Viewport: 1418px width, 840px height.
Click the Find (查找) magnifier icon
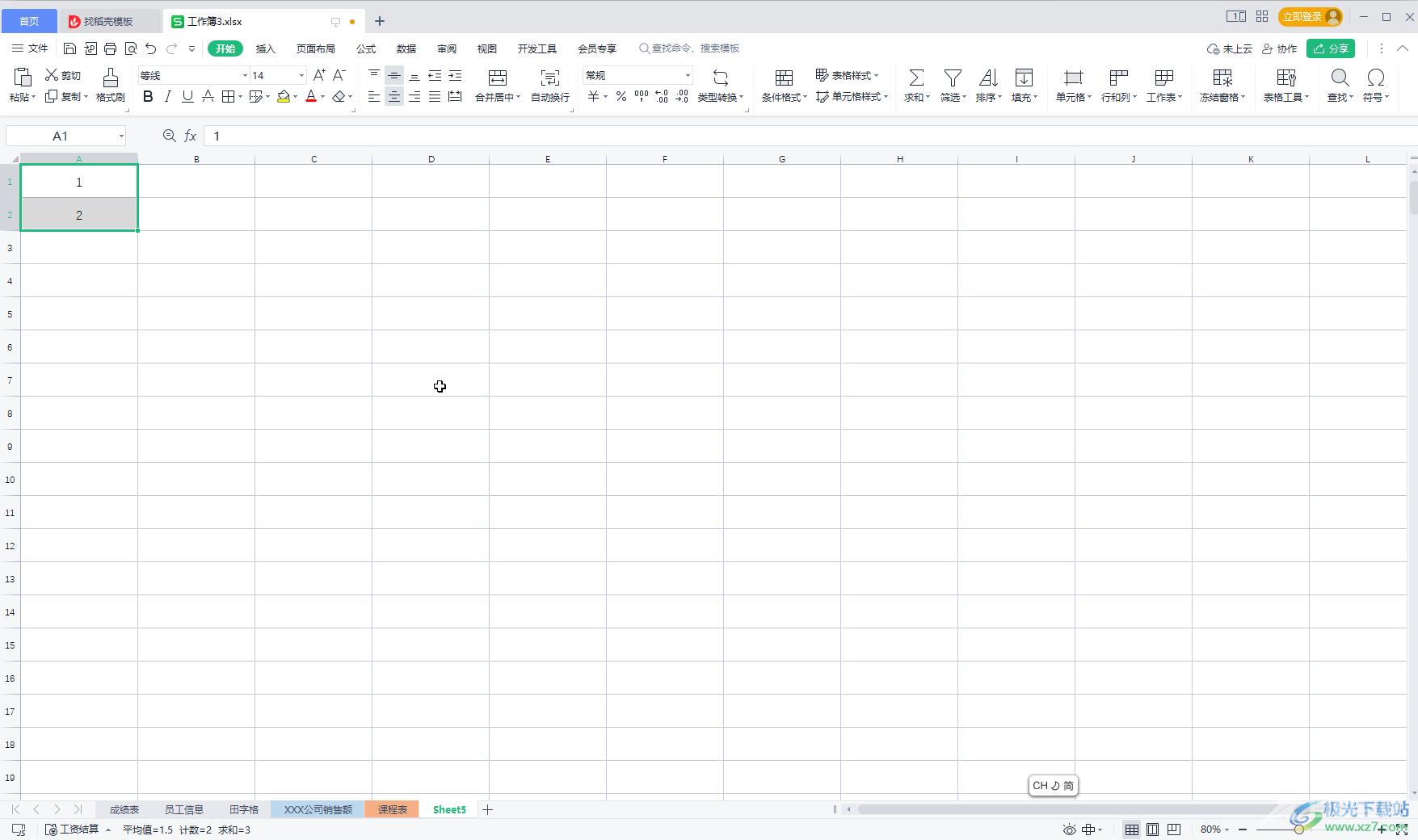click(x=1340, y=78)
